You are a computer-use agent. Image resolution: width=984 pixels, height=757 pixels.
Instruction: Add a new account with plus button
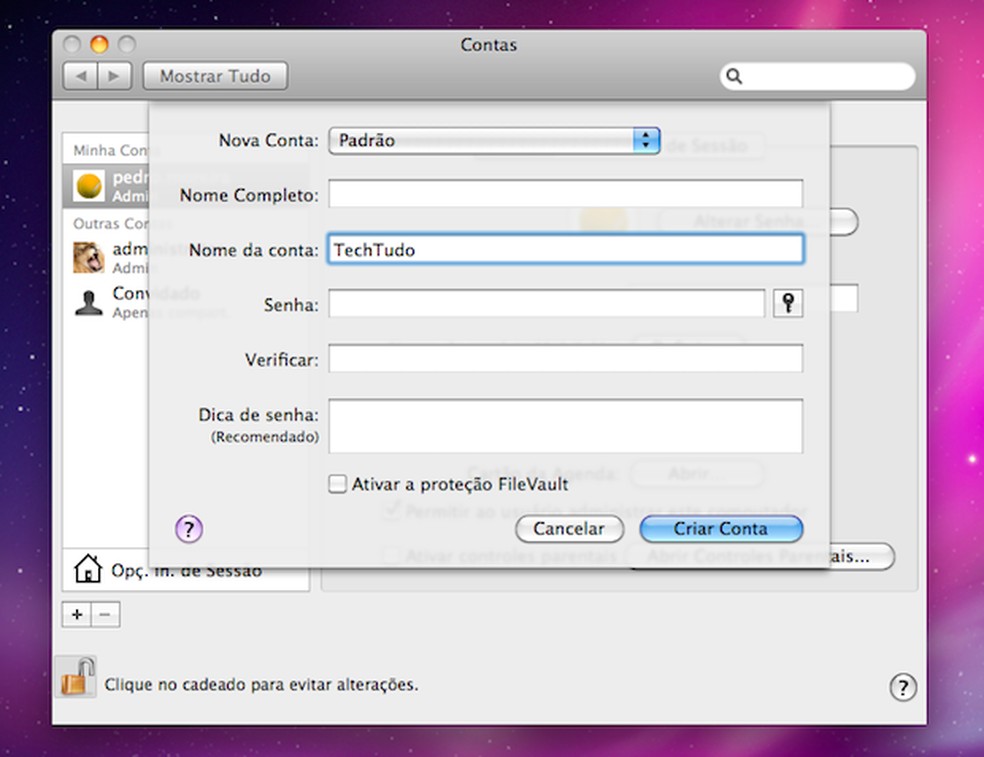coord(77,615)
